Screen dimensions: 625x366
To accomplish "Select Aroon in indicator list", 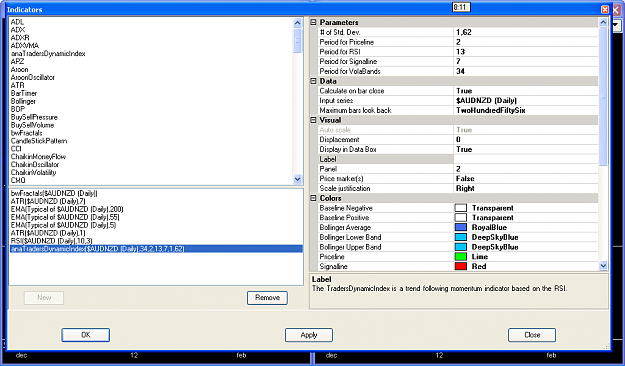I will click(19, 69).
